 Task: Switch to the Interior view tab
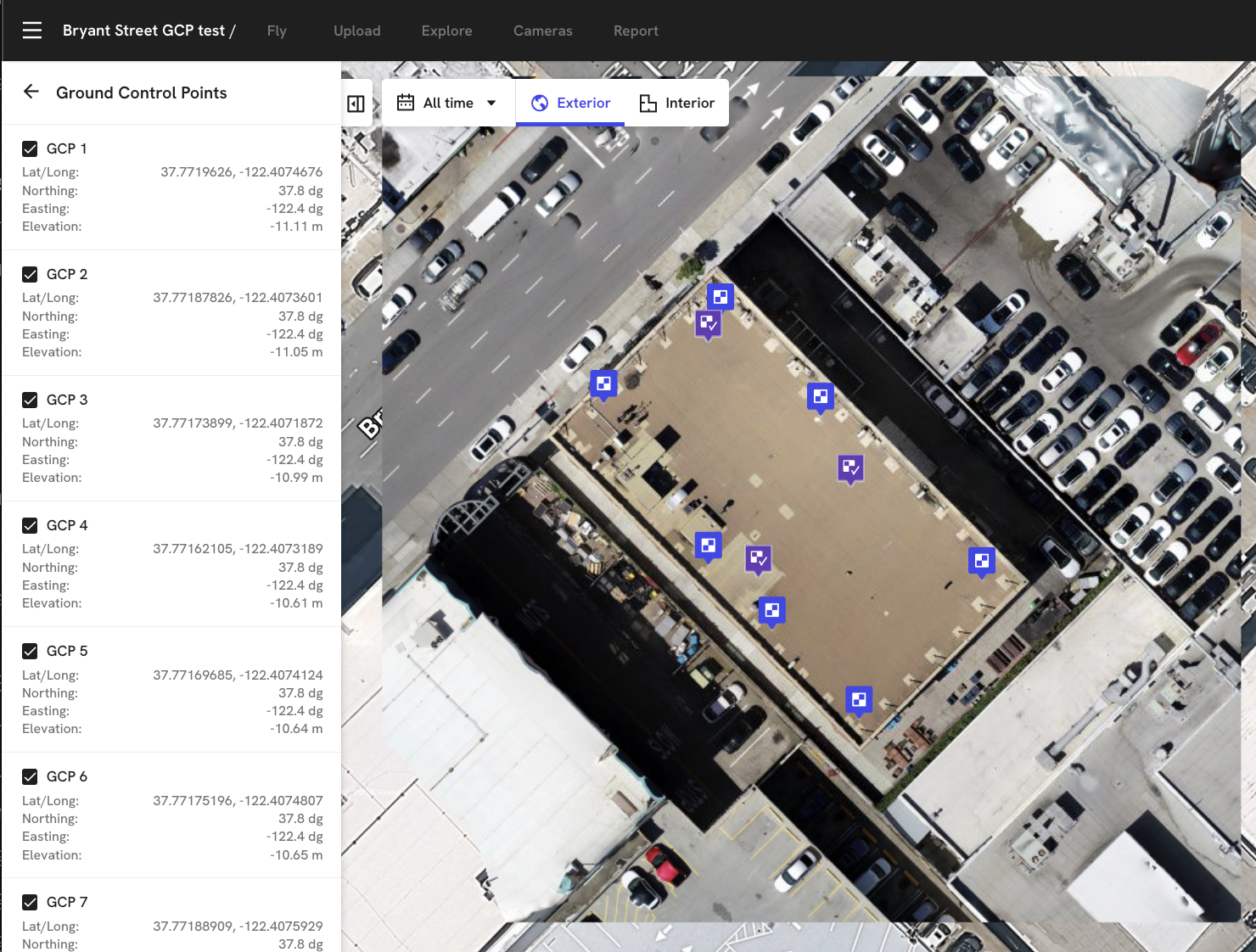tap(677, 103)
